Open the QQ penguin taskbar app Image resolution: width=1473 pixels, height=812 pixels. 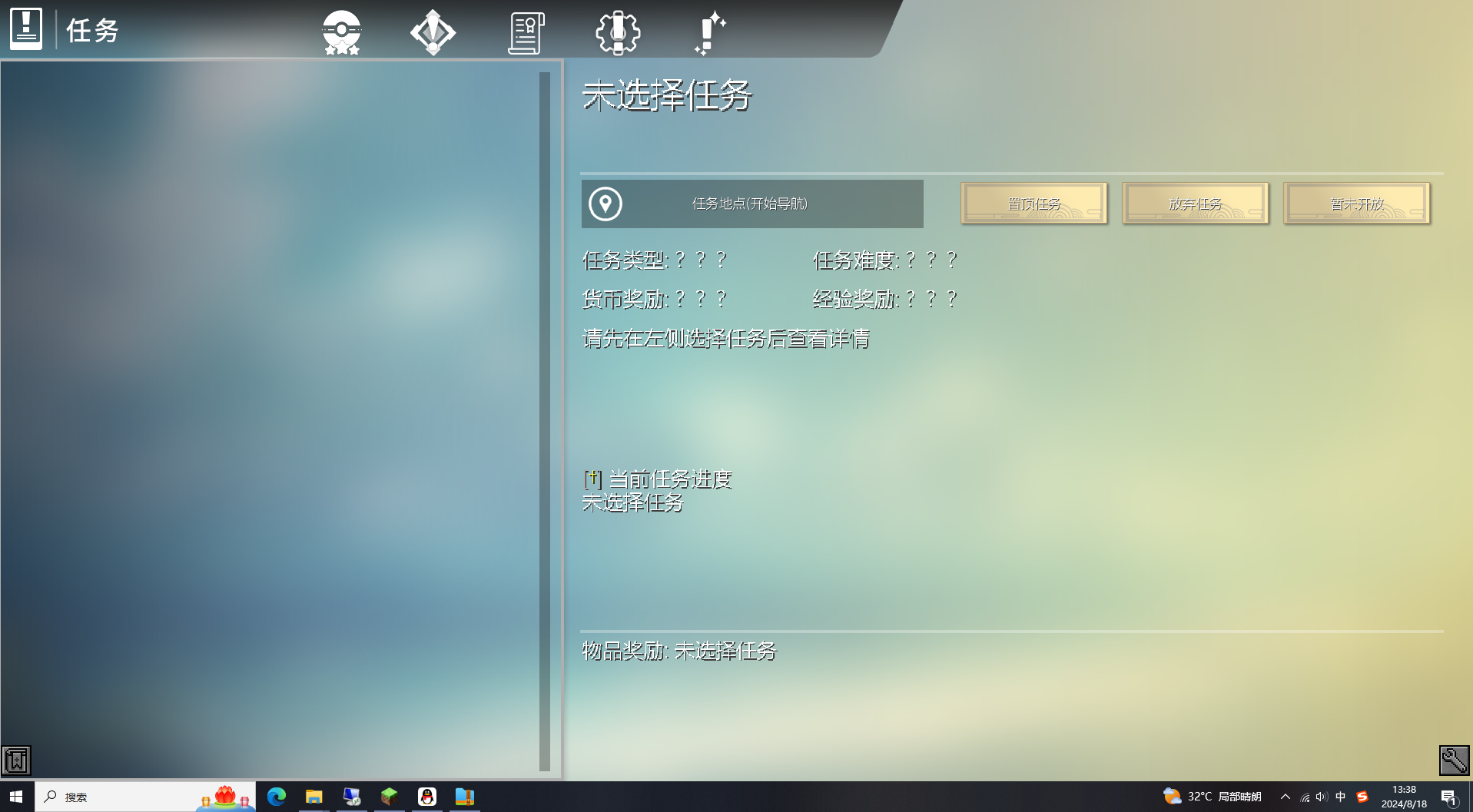(x=427, y=797)
